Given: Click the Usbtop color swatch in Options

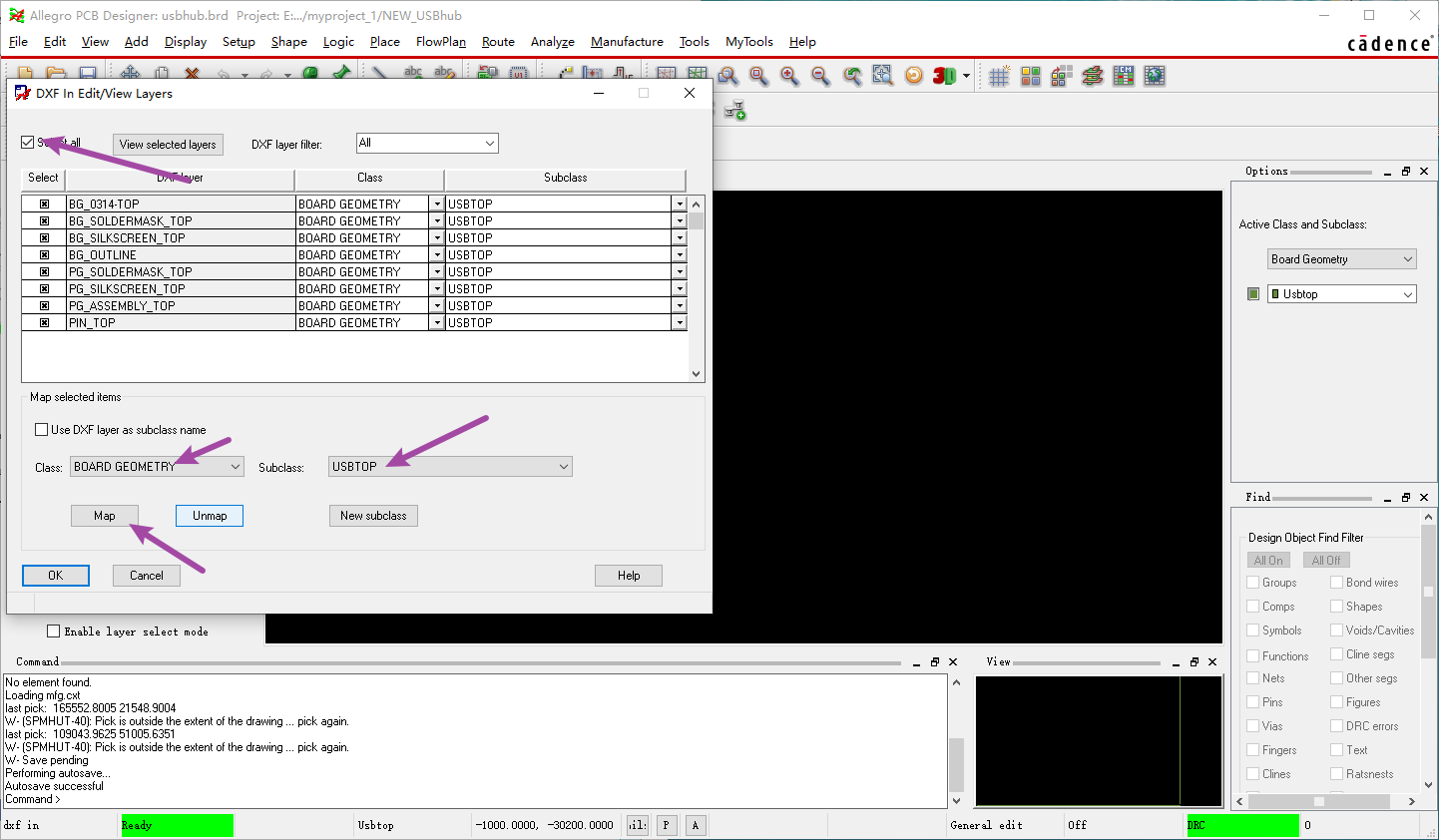Looking at the screenshot, I should click(x=1253, y=294).
